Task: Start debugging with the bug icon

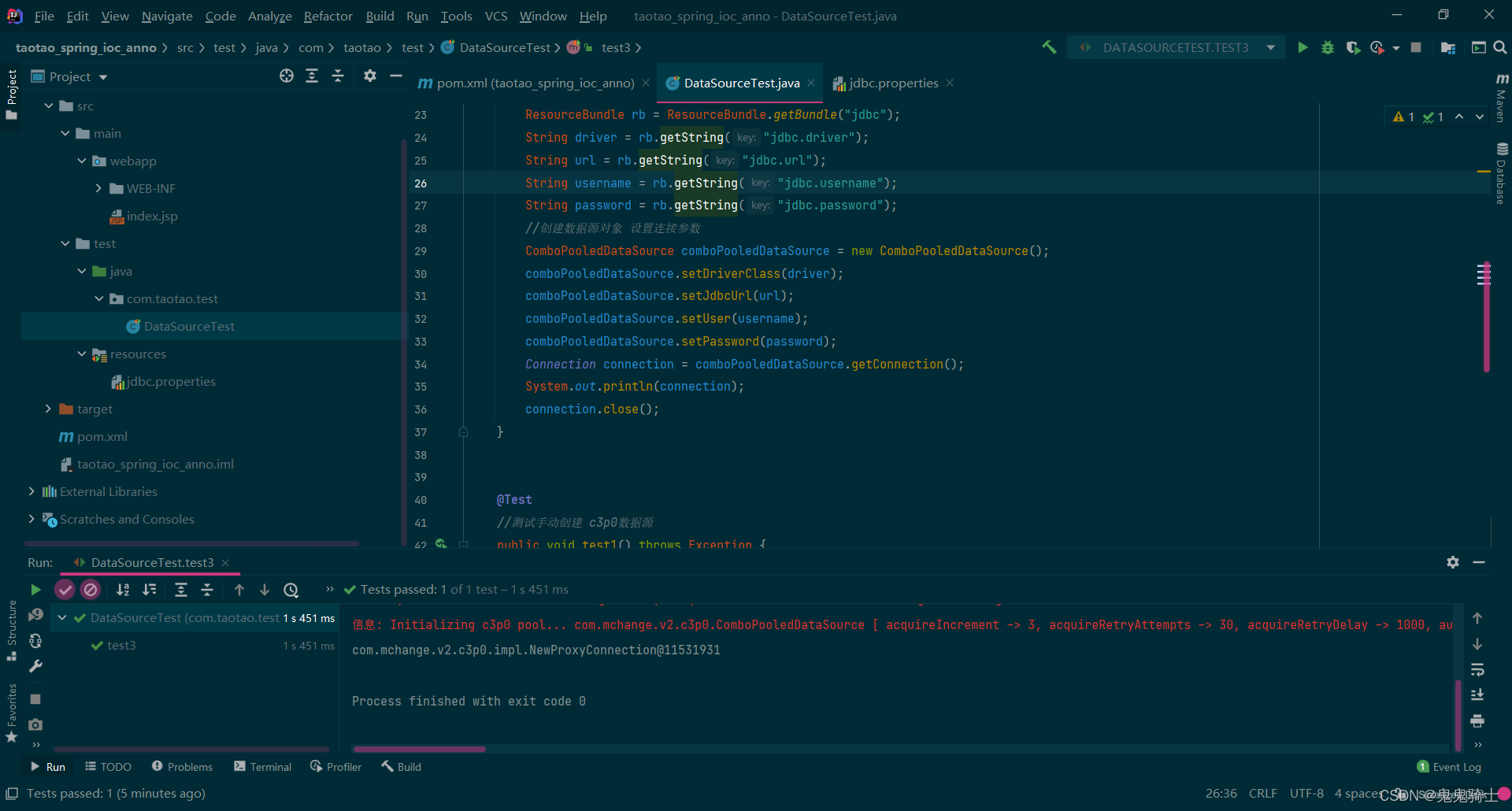Action: click(1328, 47)
